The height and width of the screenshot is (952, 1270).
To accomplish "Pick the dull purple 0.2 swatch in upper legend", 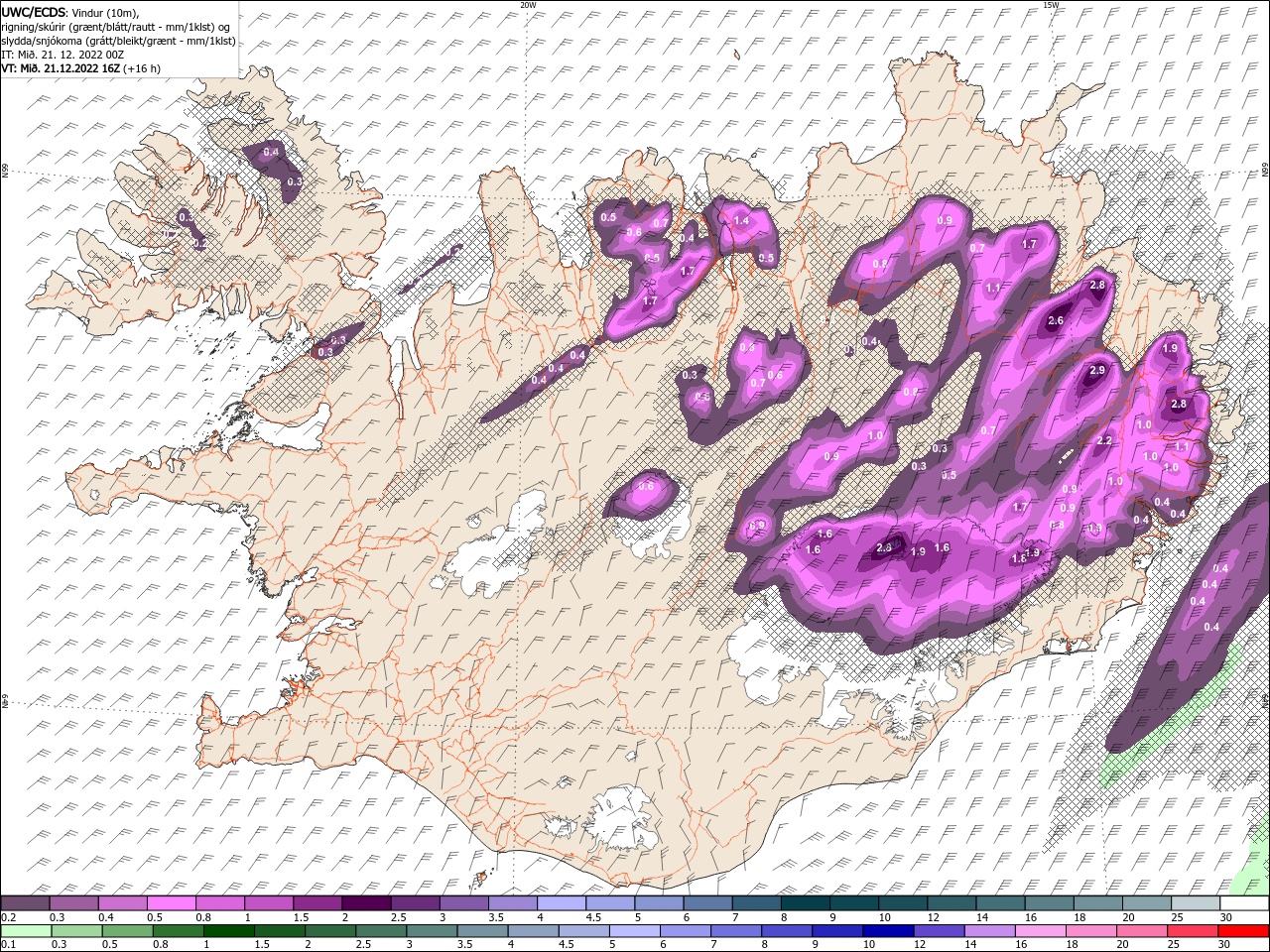I will point(25,903).
